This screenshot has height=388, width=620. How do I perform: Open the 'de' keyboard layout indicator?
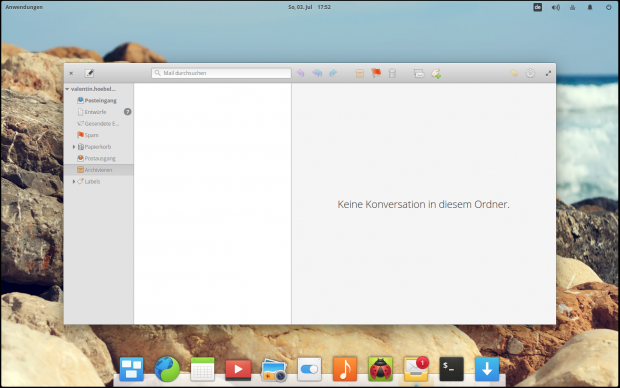point(537,7)
